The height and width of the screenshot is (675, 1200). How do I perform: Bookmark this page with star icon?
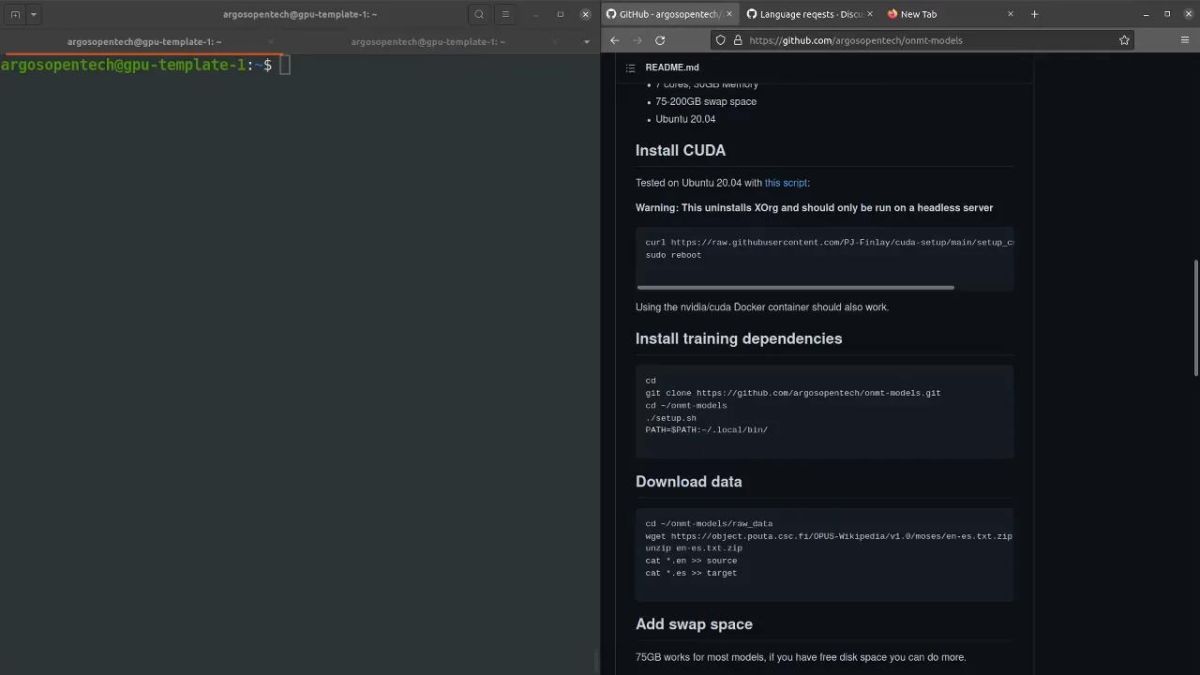(x=1124, y=40)
